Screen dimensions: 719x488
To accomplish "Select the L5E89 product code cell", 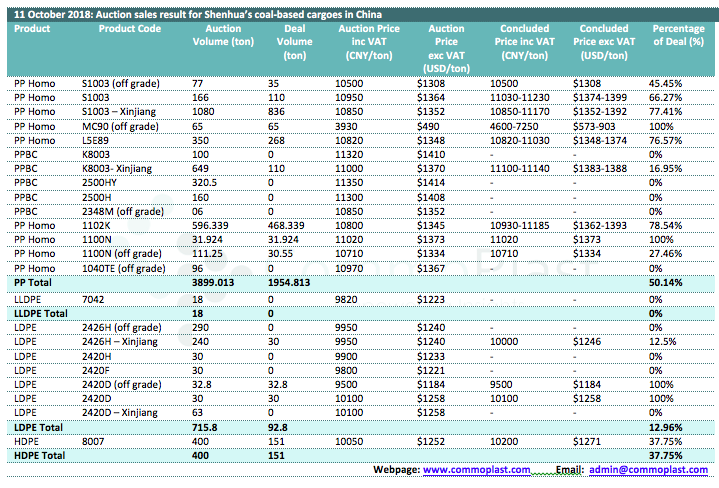I will (97, 142).
